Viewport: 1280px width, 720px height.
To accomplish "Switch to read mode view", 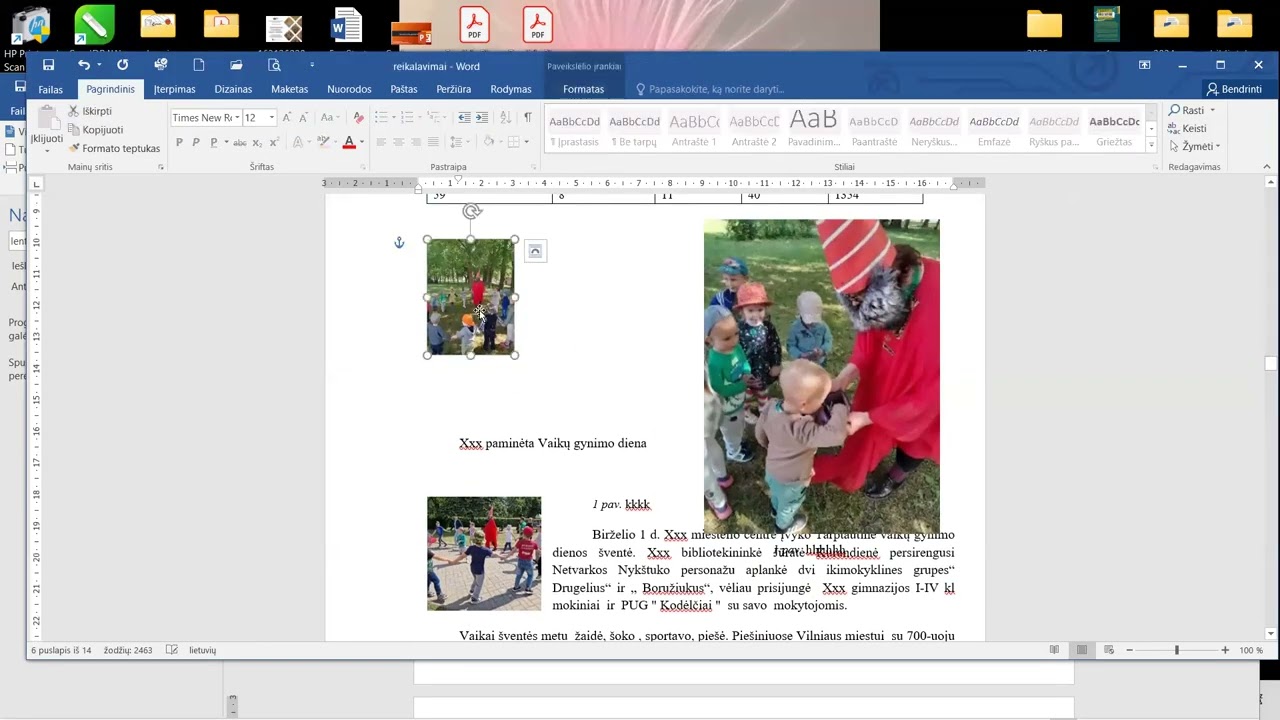I will [x=1054, y=650].
